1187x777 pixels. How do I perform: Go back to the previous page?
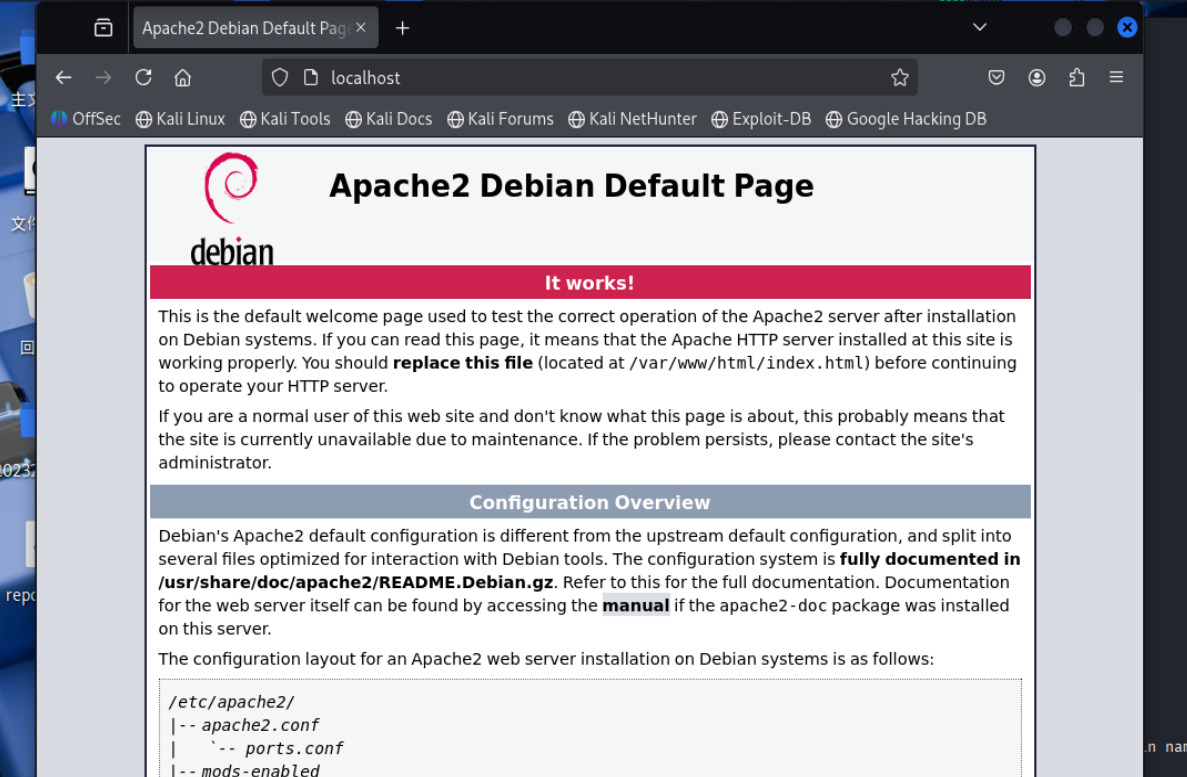(x=64, y=77)
